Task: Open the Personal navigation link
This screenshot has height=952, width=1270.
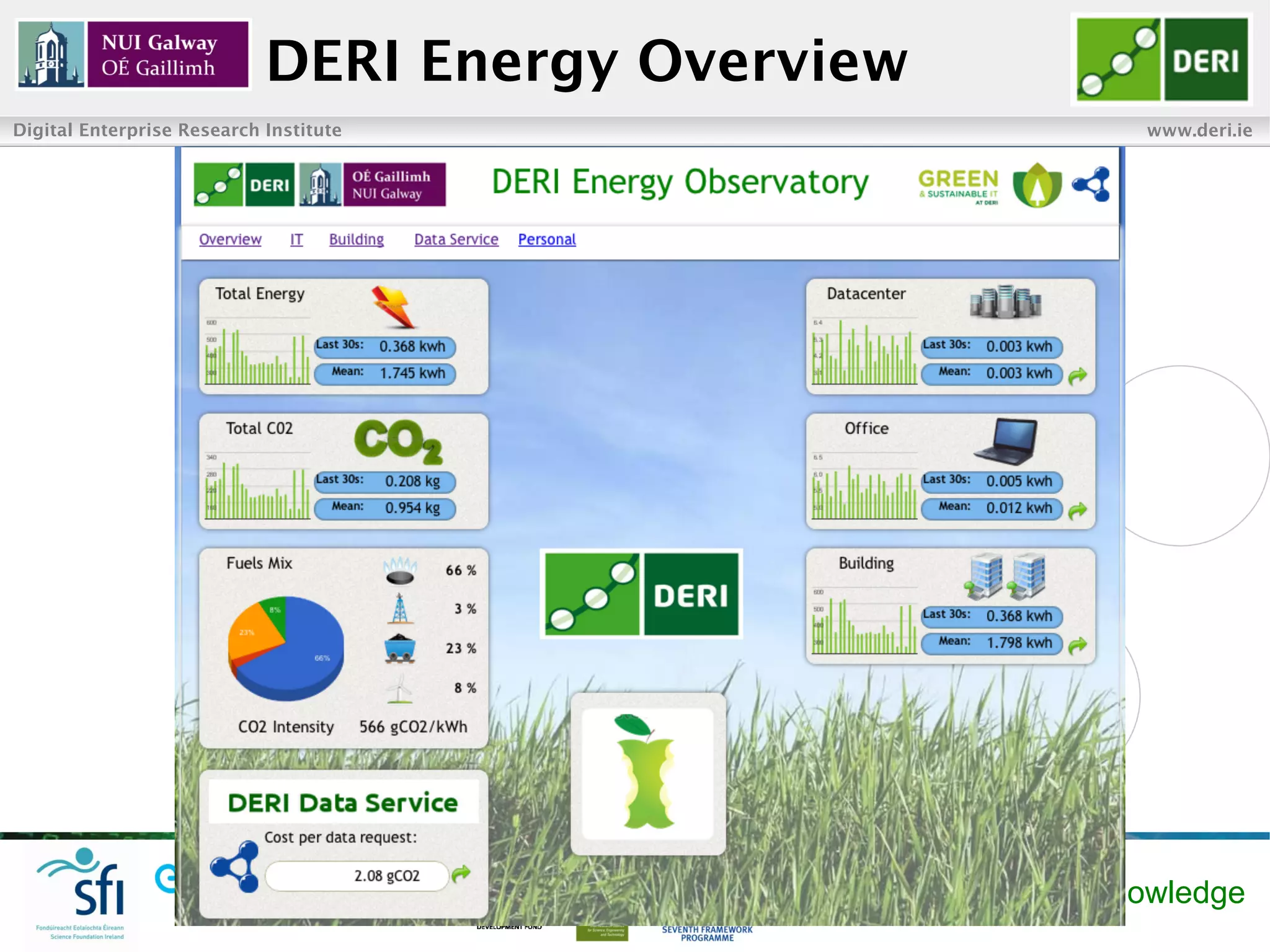Action: coord(547,239)
